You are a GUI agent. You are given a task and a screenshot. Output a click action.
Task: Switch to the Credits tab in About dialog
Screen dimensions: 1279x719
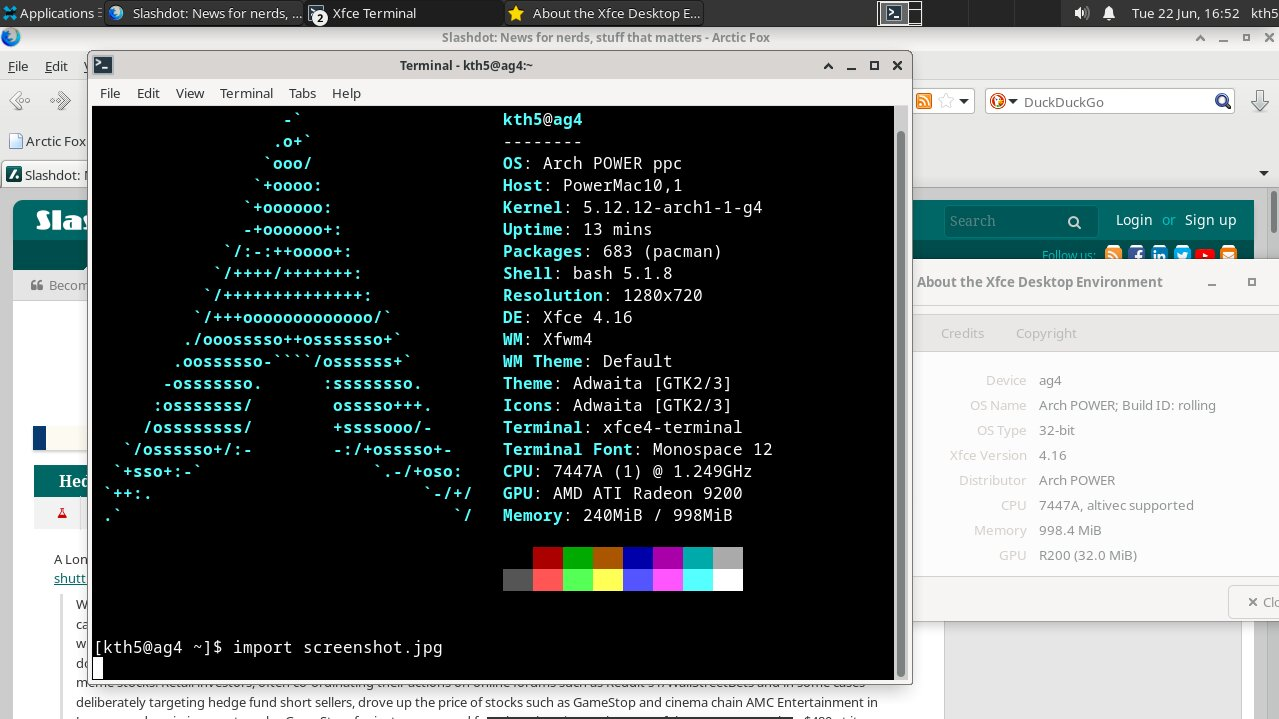[x=962, y=333]
